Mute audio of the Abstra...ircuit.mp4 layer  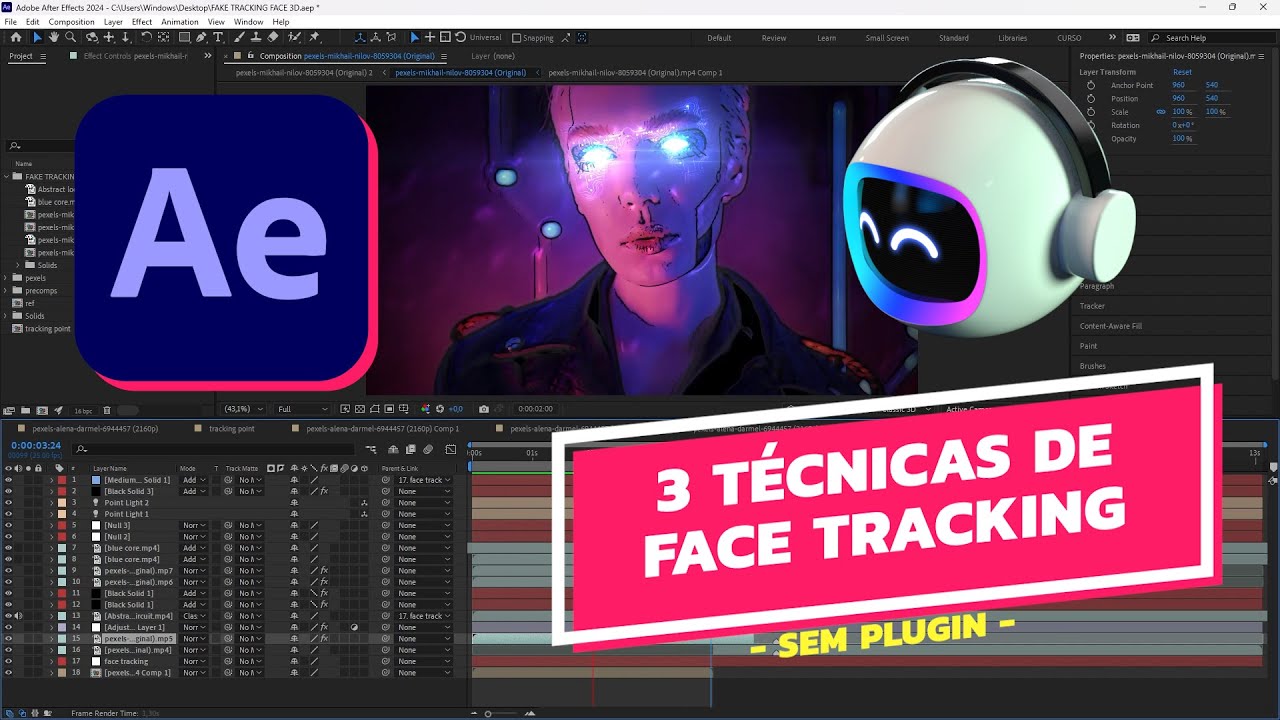tap(18, 616)
